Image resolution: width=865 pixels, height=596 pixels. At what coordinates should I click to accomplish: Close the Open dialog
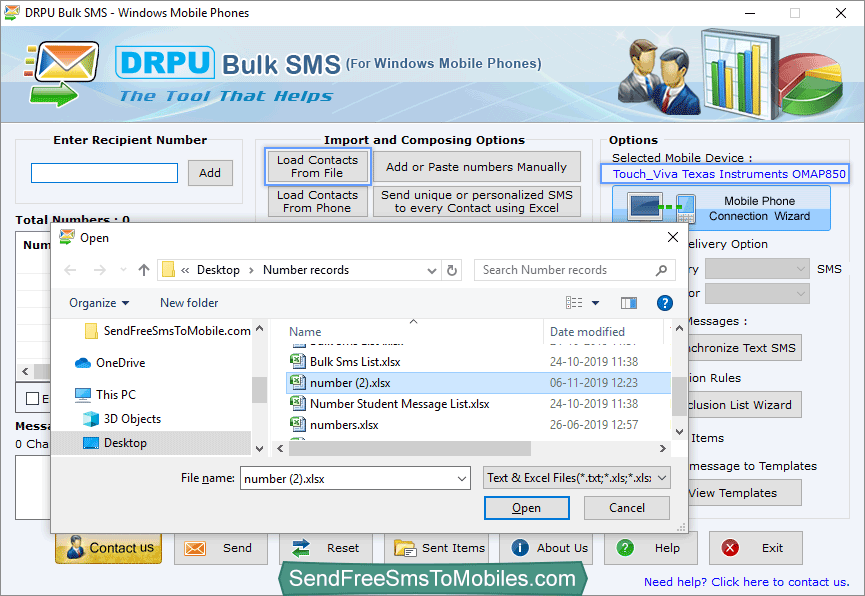pos(673,237)
